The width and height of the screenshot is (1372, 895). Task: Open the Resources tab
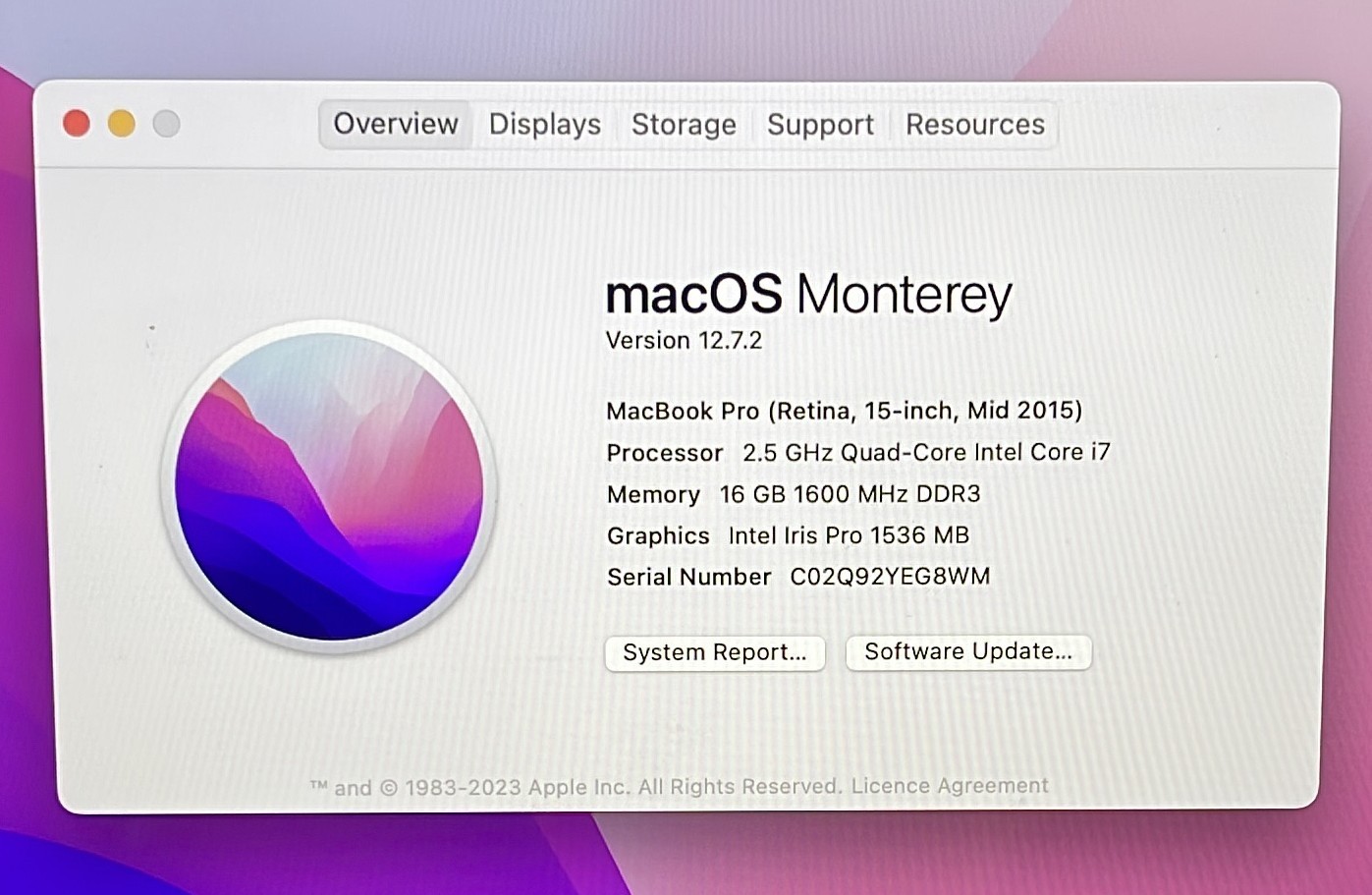(975, 125)
